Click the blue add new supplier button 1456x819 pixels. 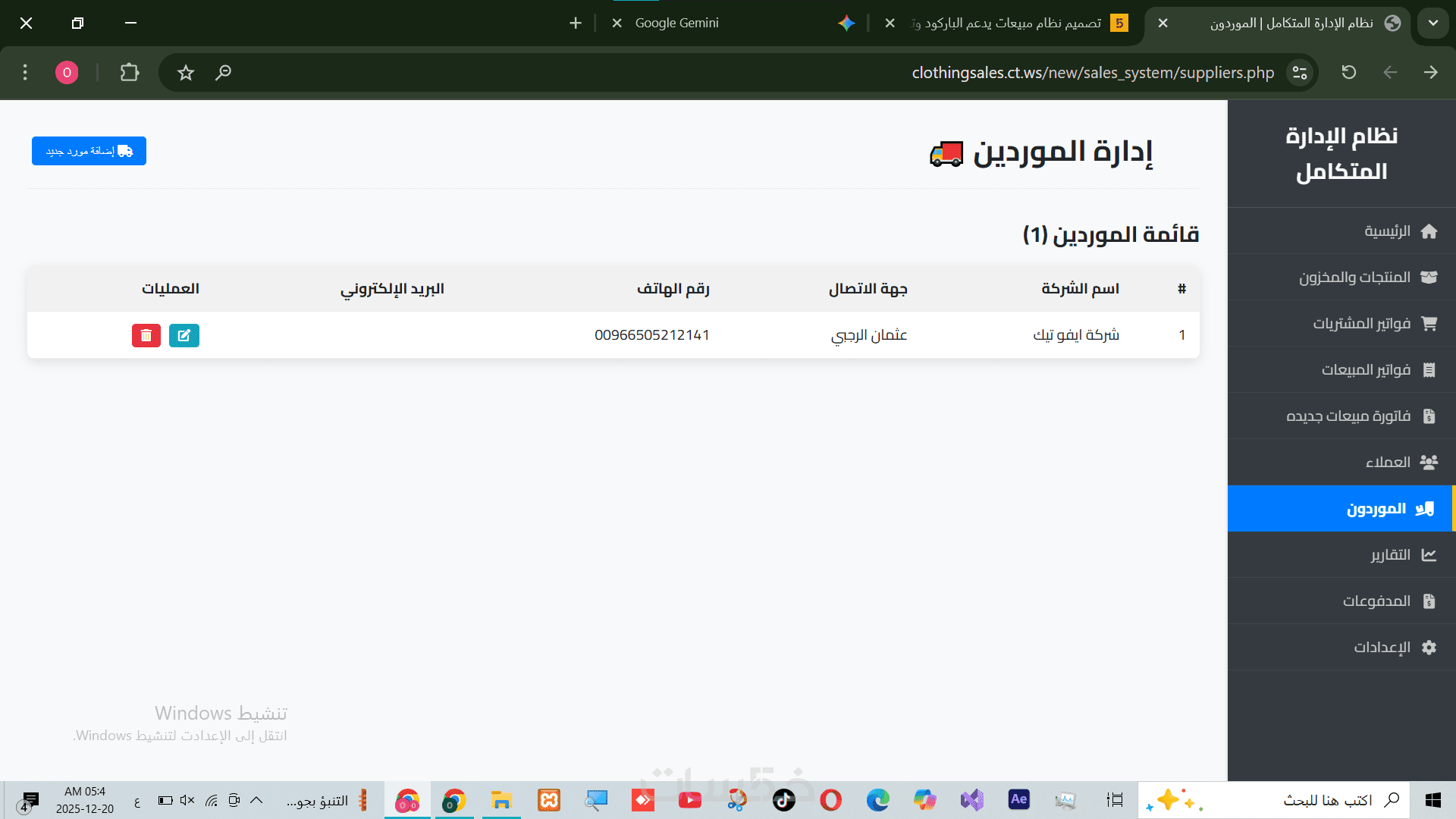[x=89, y=151]
